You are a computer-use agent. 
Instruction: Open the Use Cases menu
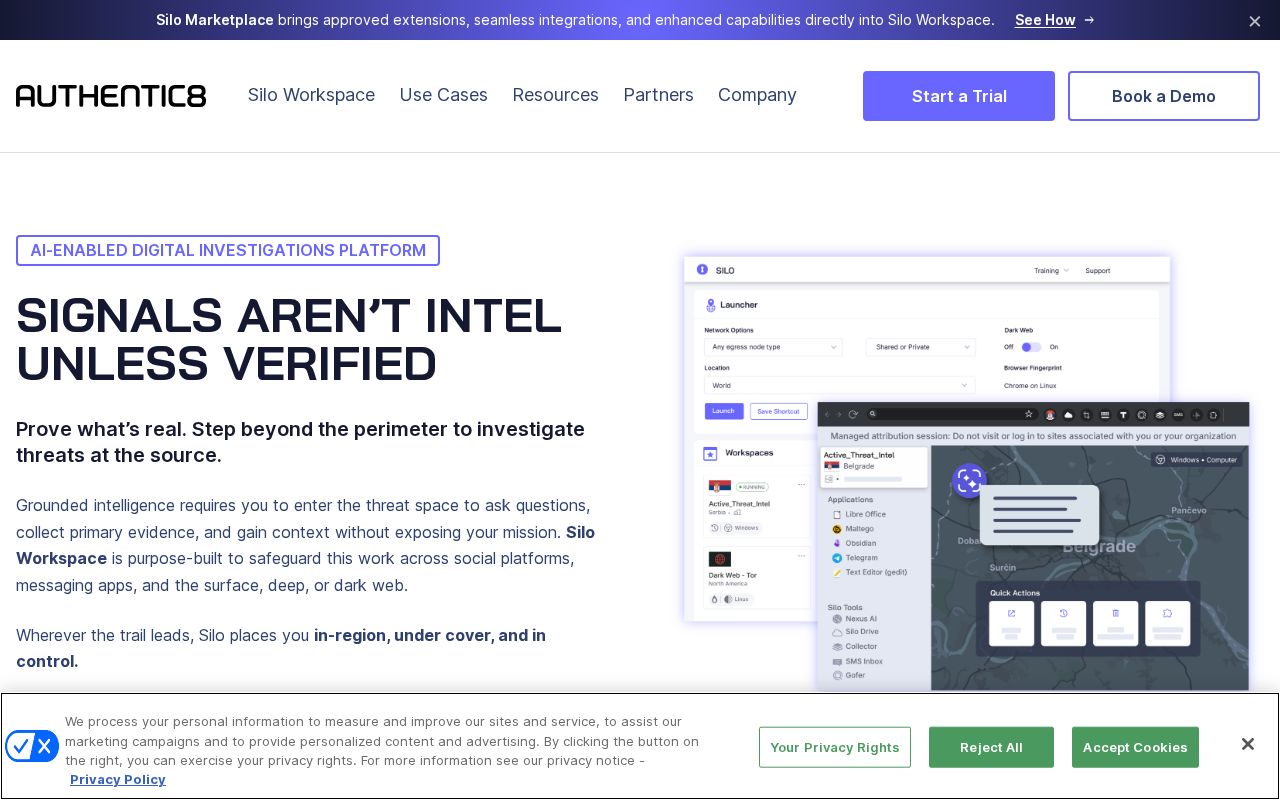[x=444, y=95]
